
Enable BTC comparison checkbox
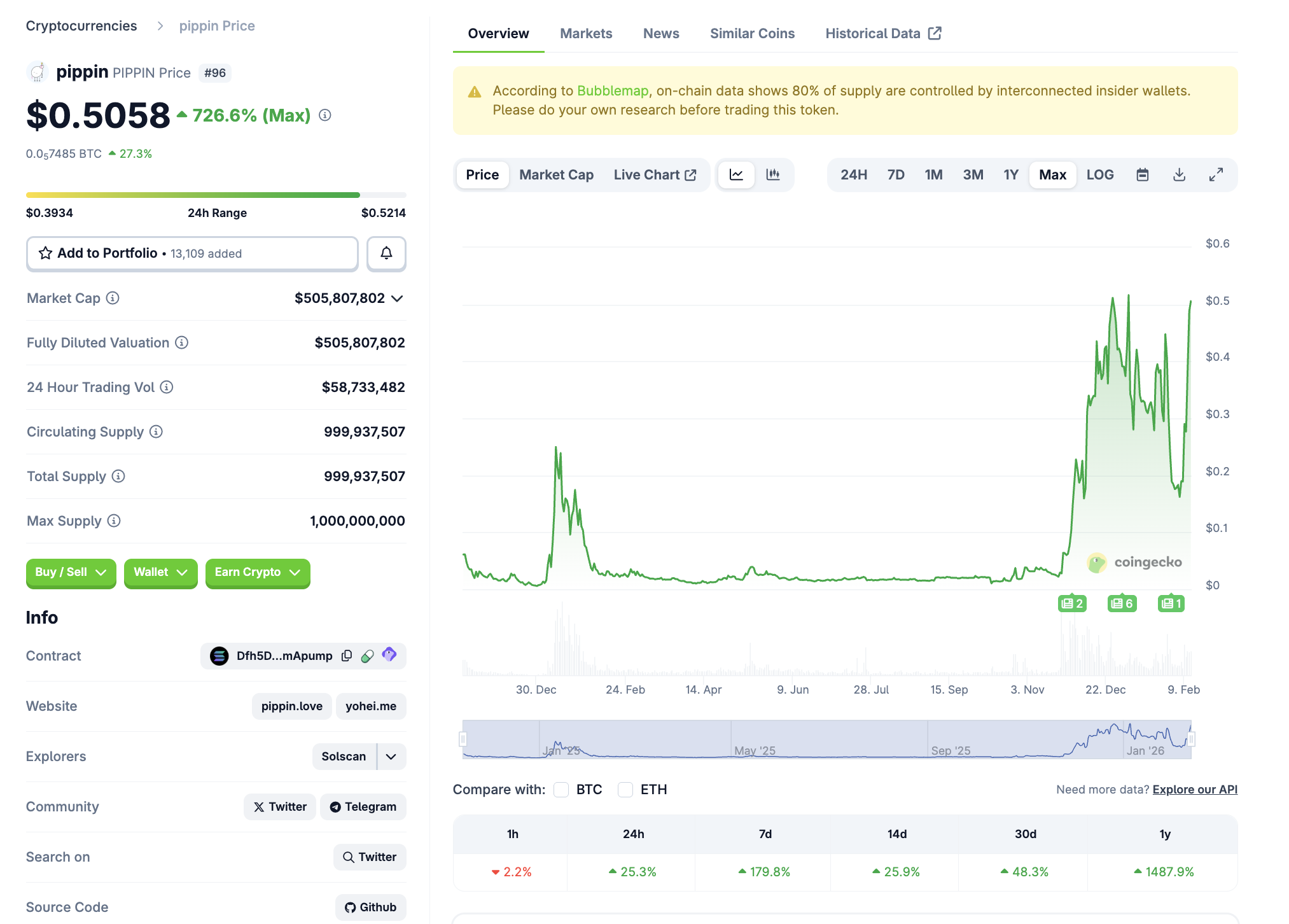coord(561,790)
